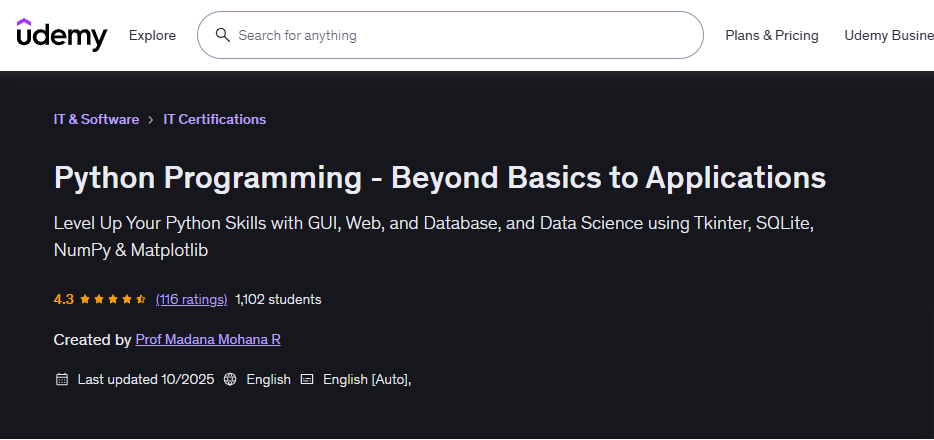The height and width of the screenshot is (440, 934).
Task: Open the Explore menu
Action: point(152,35)
